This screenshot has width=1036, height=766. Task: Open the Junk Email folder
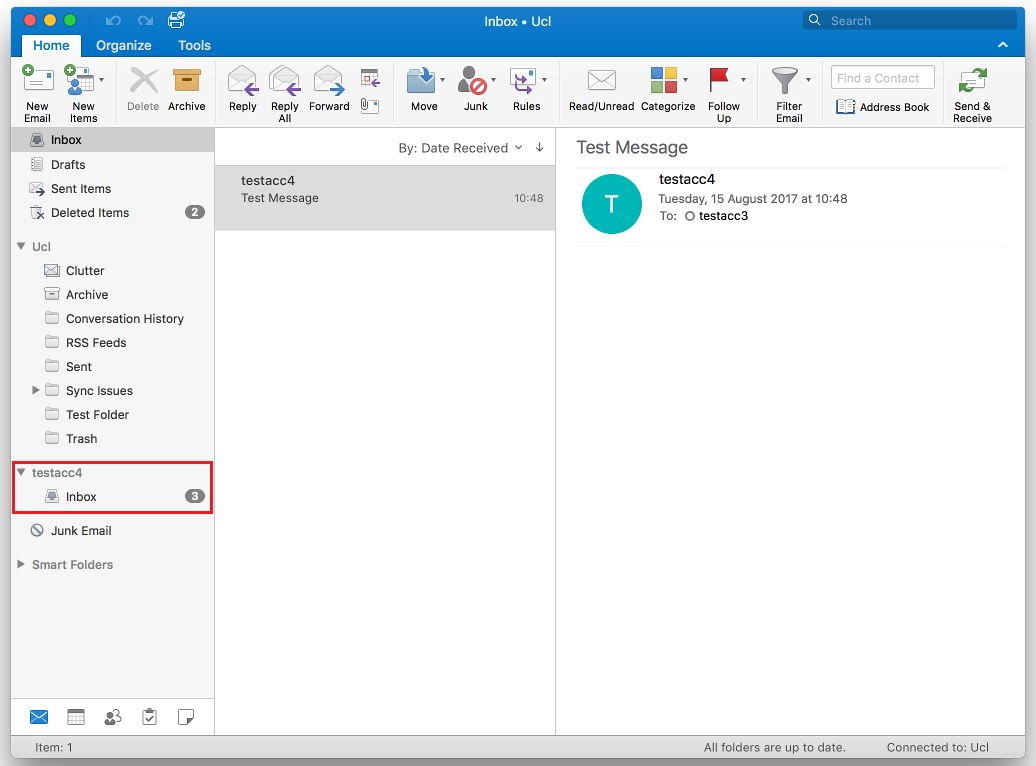coord(113,531)
